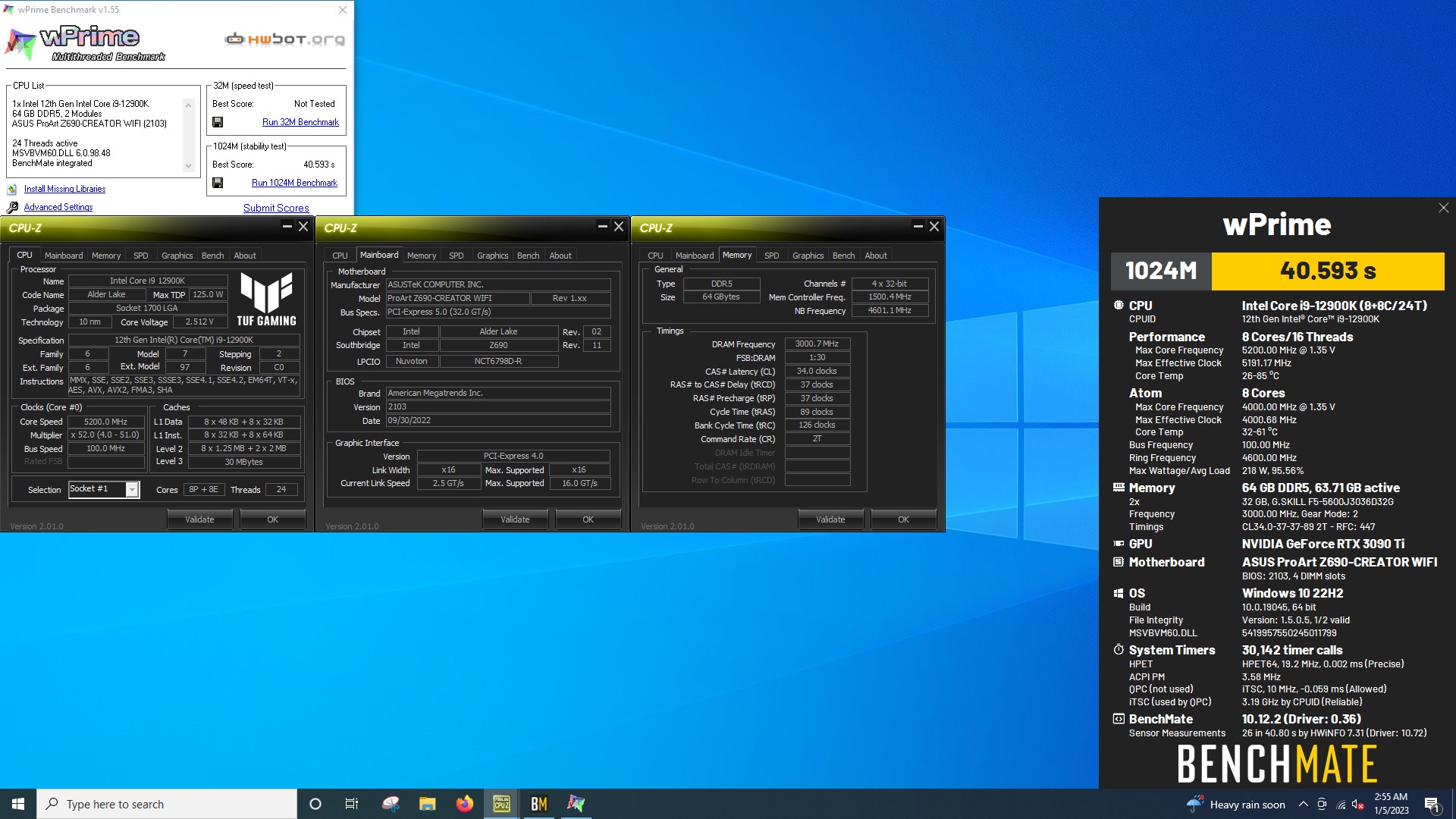This screenshot has width=1456, height=819.
Task: Click OK in first CPU-Z window
Action: (x=273, y=519)
